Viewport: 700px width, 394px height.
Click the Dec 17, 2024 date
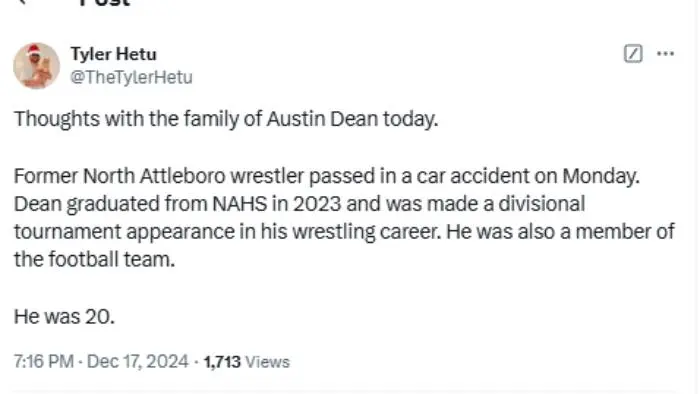pyautogui.click(x=138, y=361)
